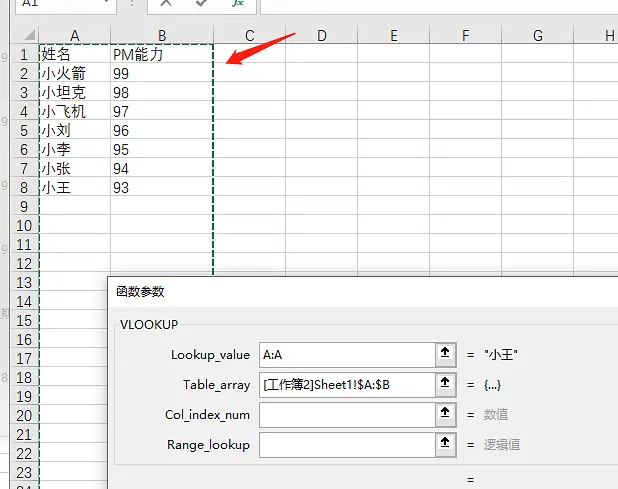
Task: Click cell containing 小坦克
Action: [75, 92]
